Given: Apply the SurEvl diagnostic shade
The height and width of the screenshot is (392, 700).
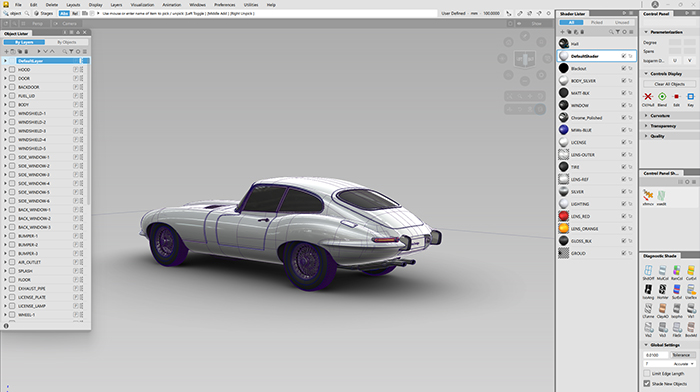Looking at the screenshot, I should pos(677,289).
